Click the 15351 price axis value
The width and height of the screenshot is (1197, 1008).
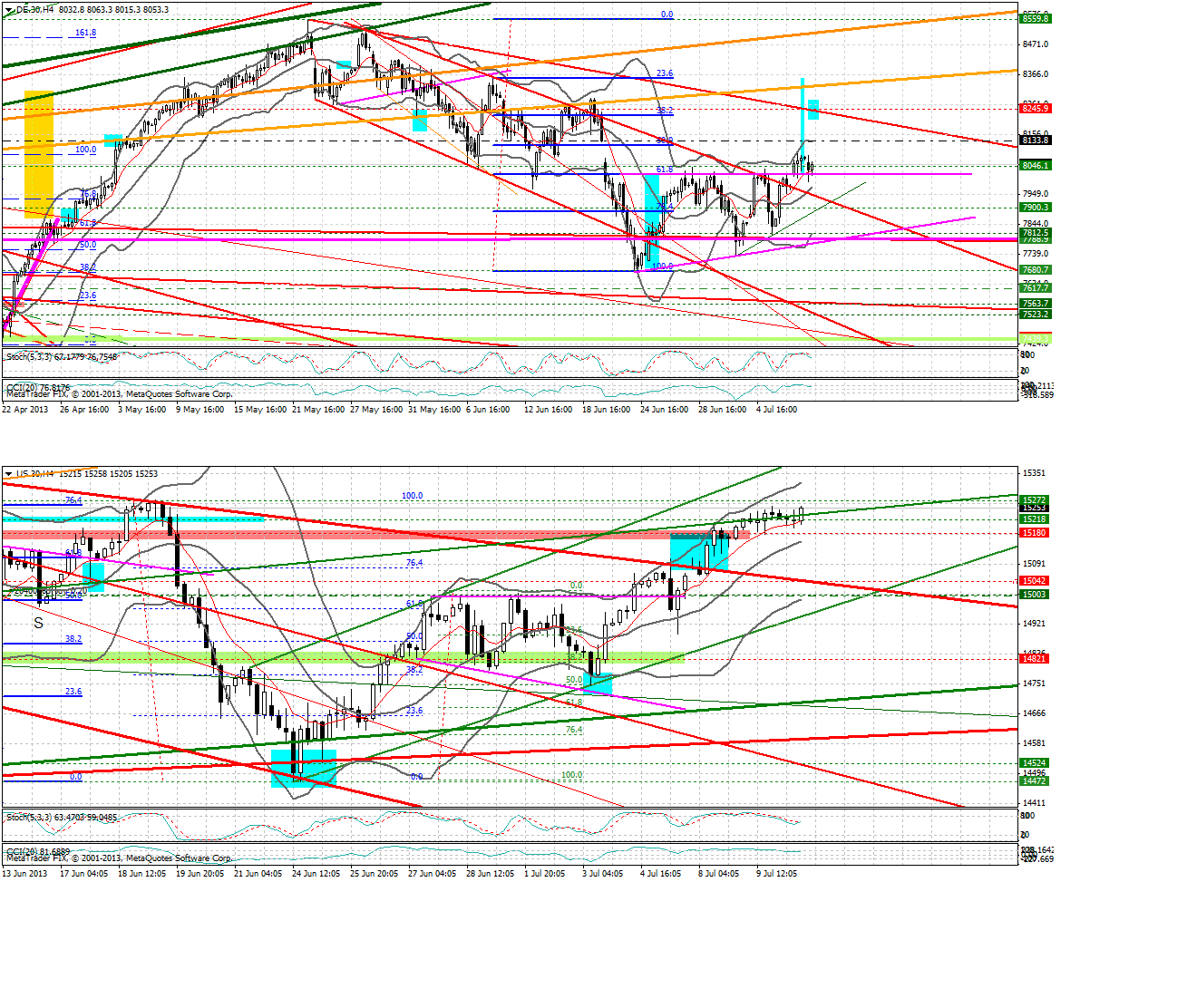(1034, 473)
